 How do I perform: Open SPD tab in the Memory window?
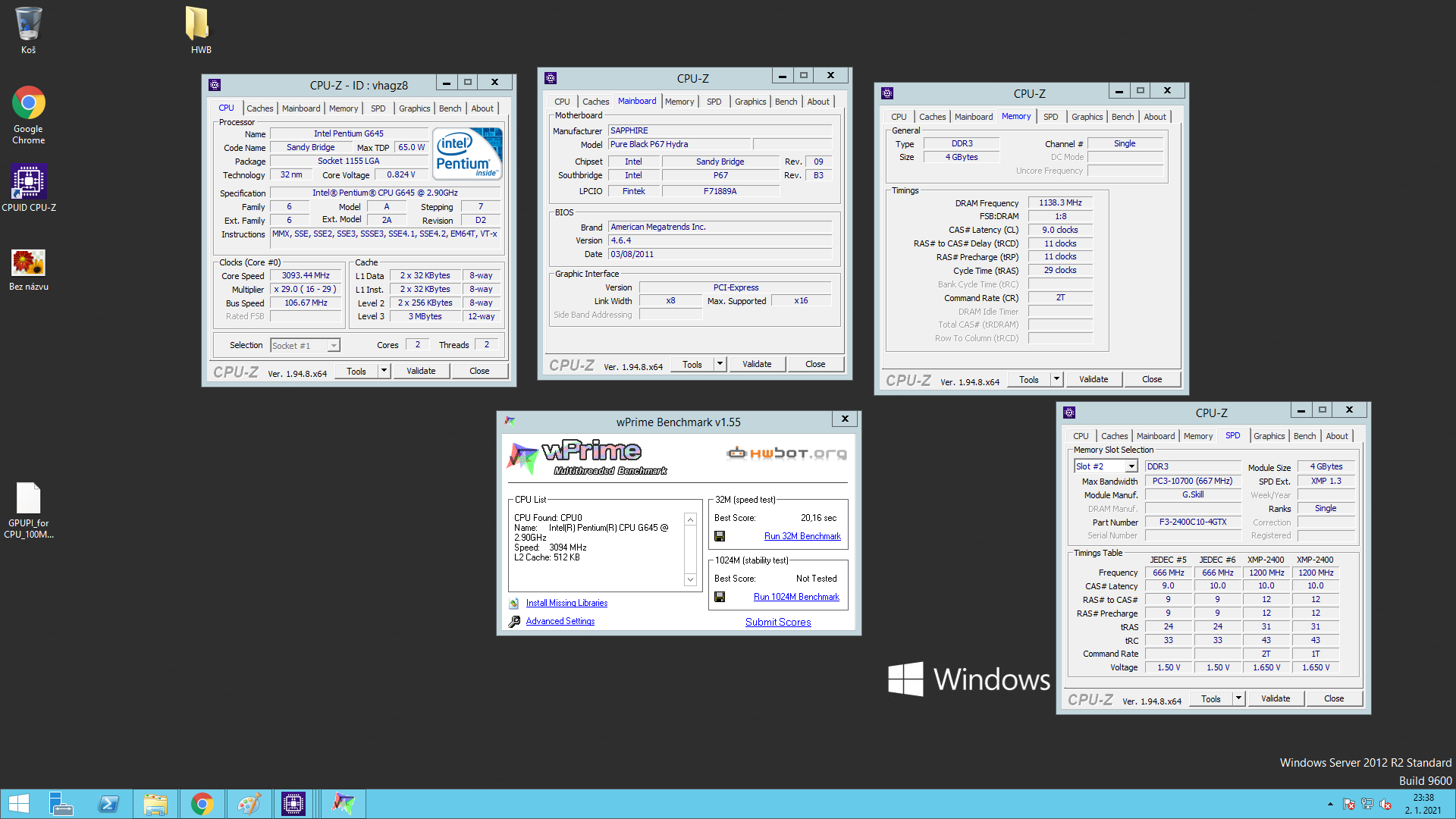(1050, 117)
